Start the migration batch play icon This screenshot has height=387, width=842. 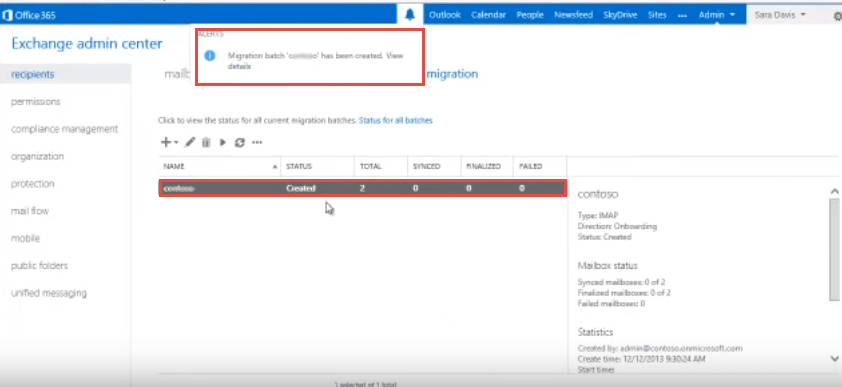coord(223,142)
